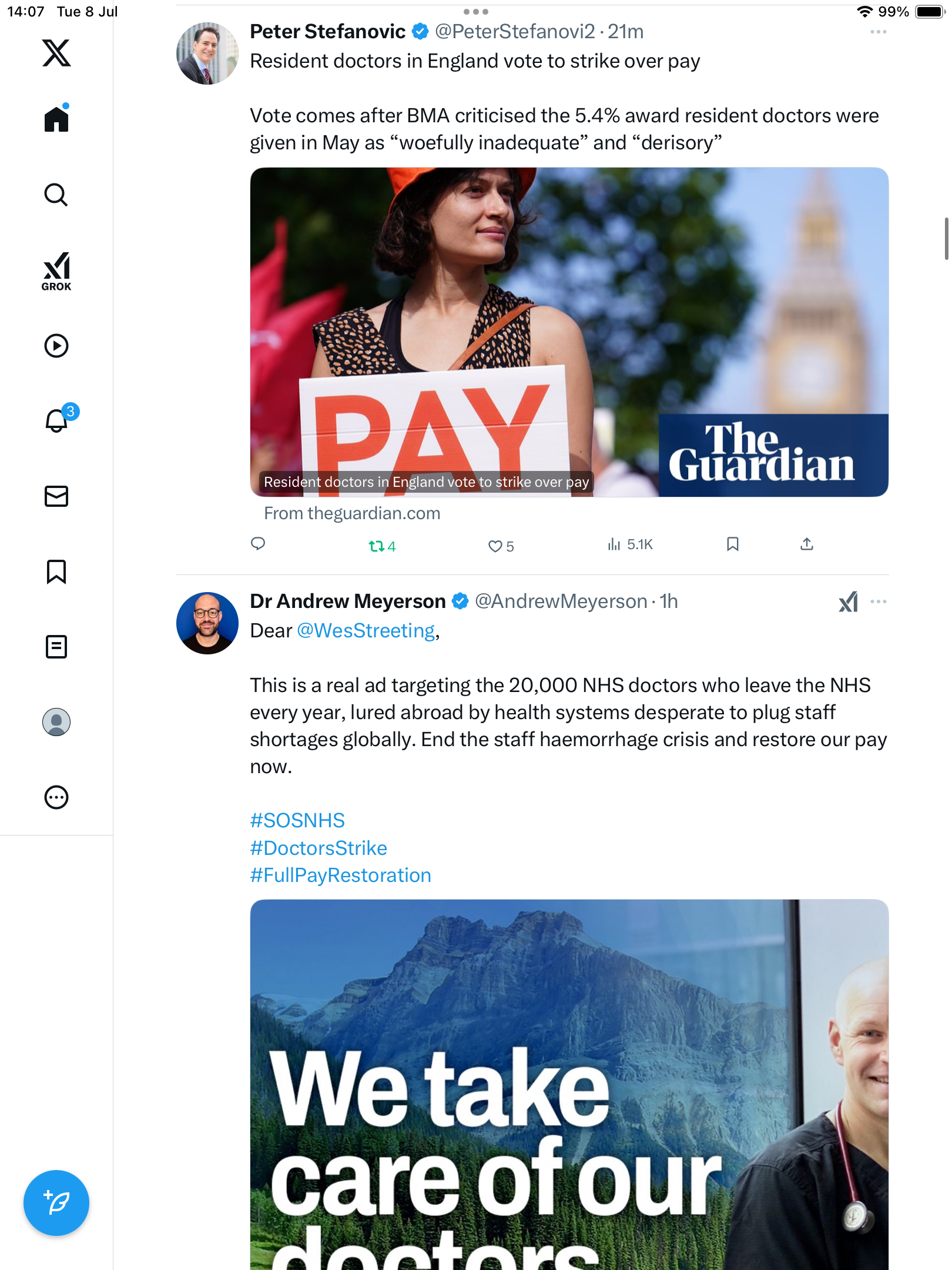Expand the More circle menu in sidebar
The height and width of the screenshot is (1270, 952).
(56, 797)
